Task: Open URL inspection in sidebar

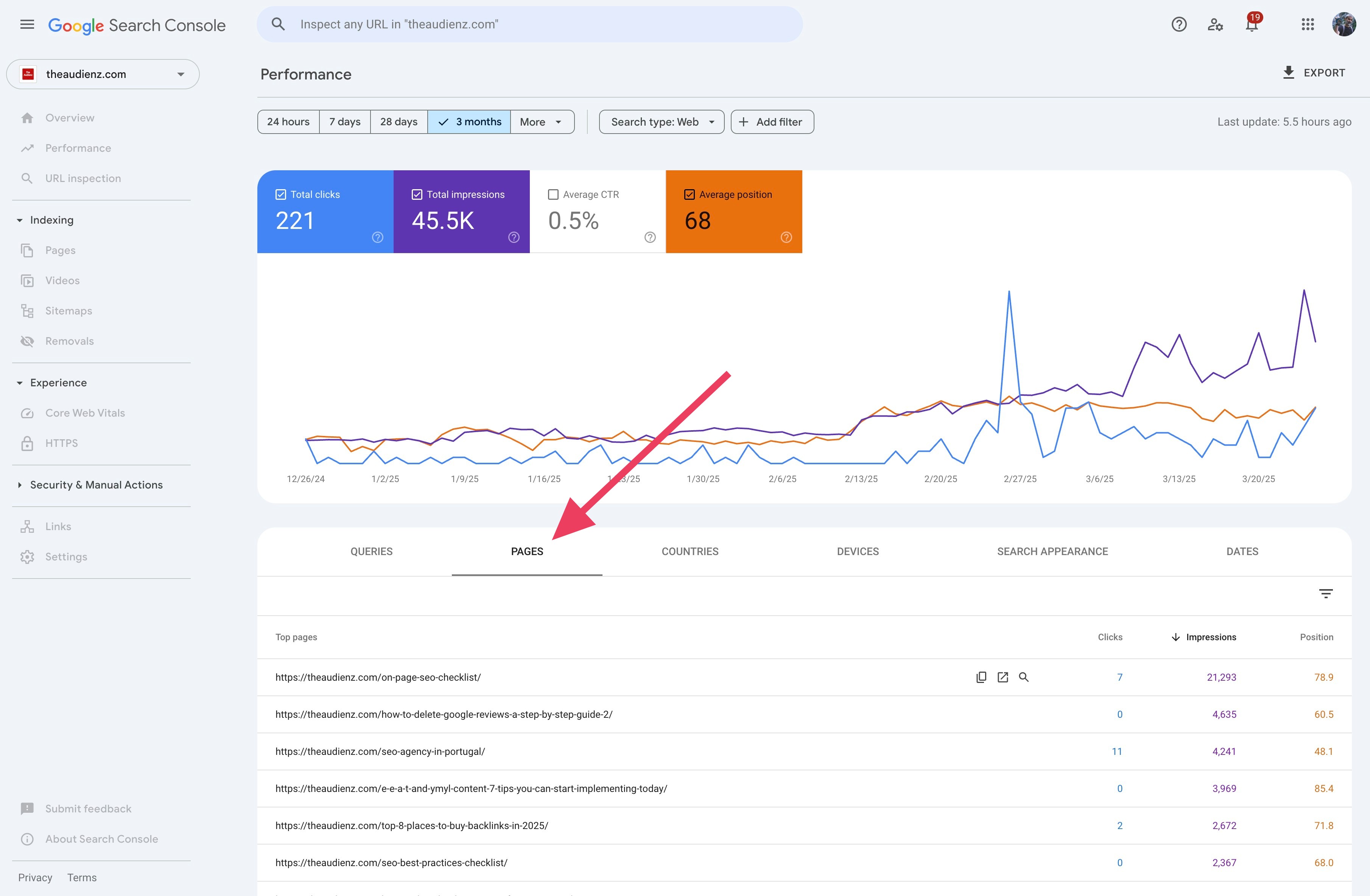Action: [x=83, y=178]
